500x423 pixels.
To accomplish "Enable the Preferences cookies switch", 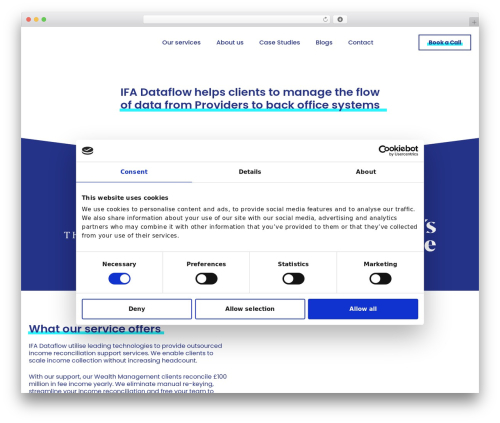I will 206,279.
